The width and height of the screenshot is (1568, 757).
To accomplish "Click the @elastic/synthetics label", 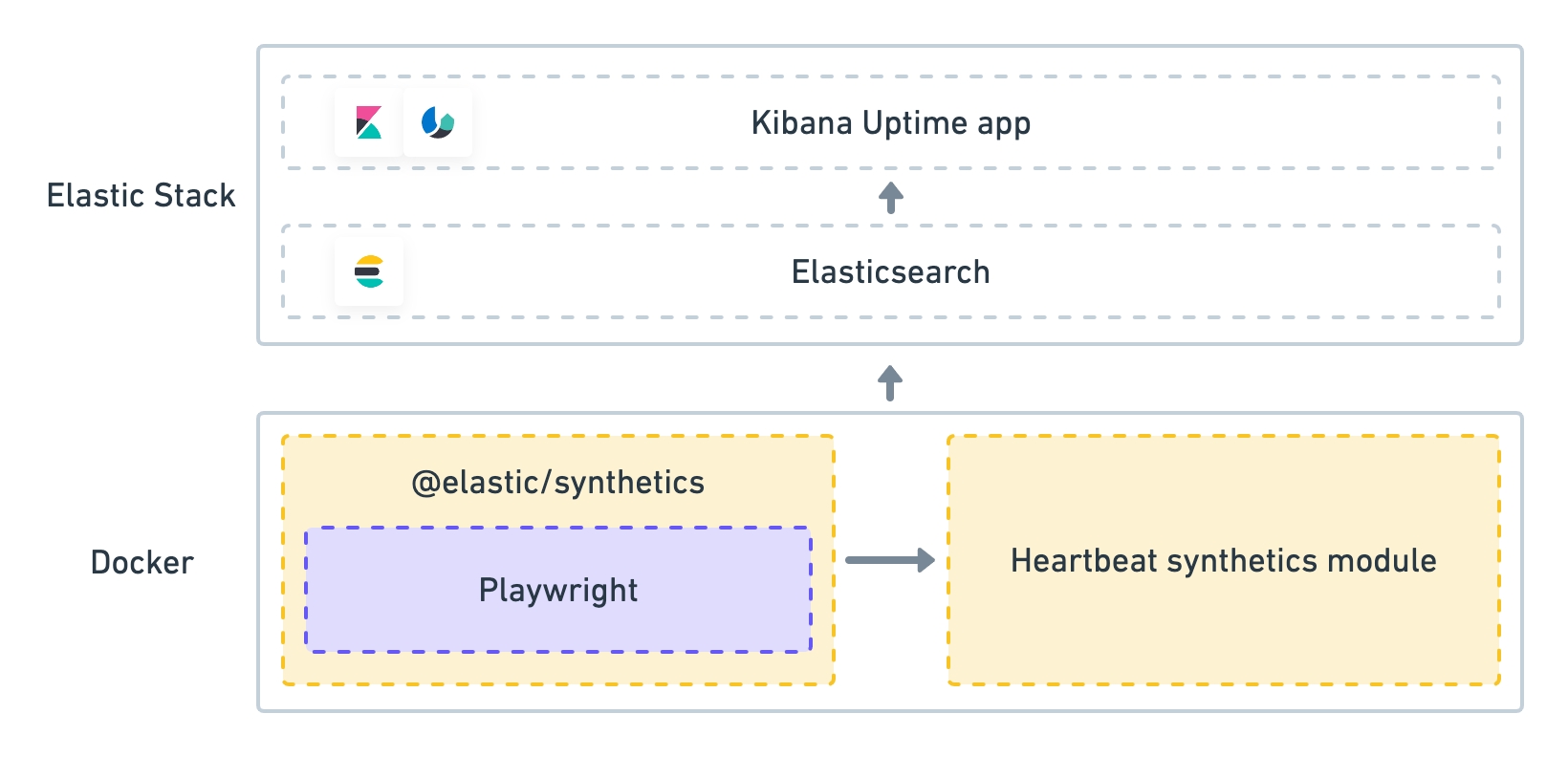I will point(558,483).
